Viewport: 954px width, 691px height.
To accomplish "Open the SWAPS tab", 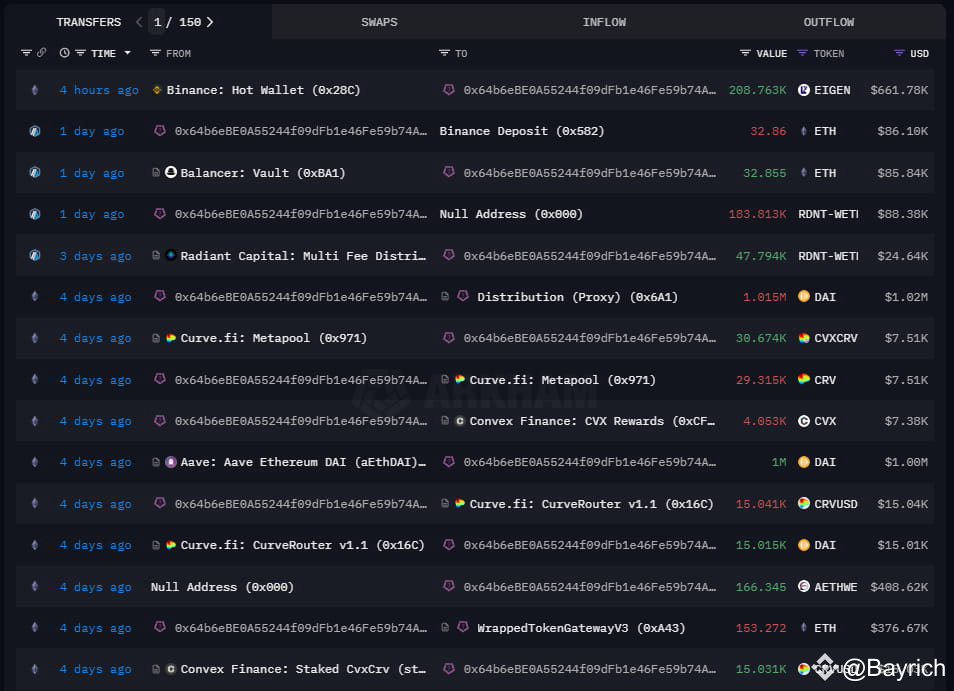I will tap(379, 22).
